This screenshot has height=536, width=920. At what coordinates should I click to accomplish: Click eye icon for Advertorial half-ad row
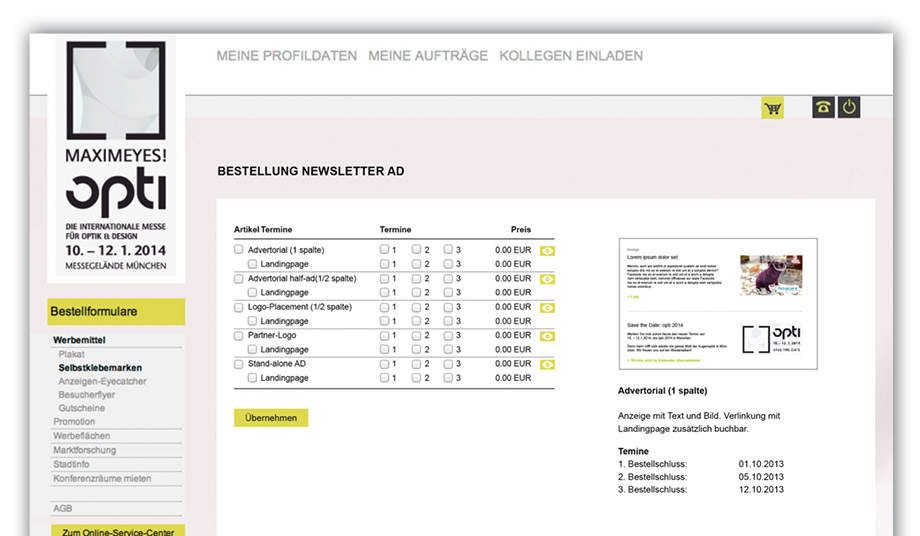click(x=547, y=279)
